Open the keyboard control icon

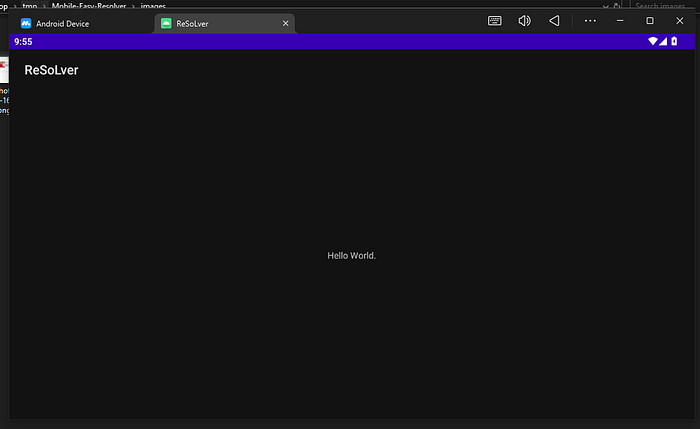[495, 21]
